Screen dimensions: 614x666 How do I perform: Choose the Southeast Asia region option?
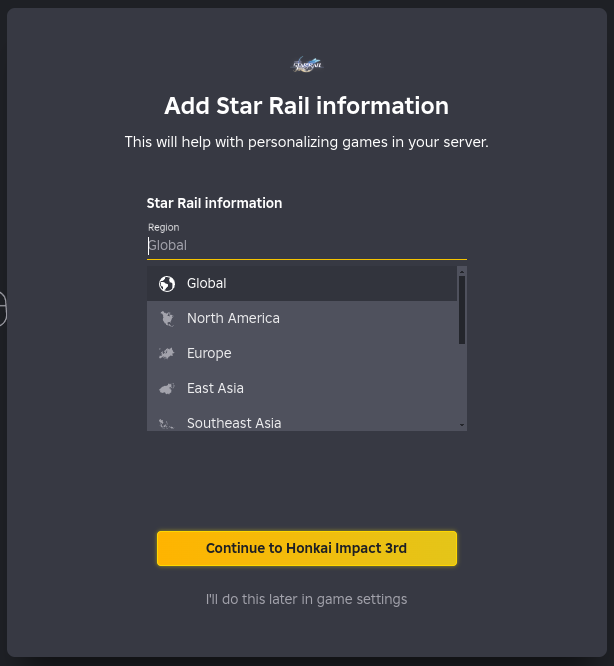[x=234, y=423]
